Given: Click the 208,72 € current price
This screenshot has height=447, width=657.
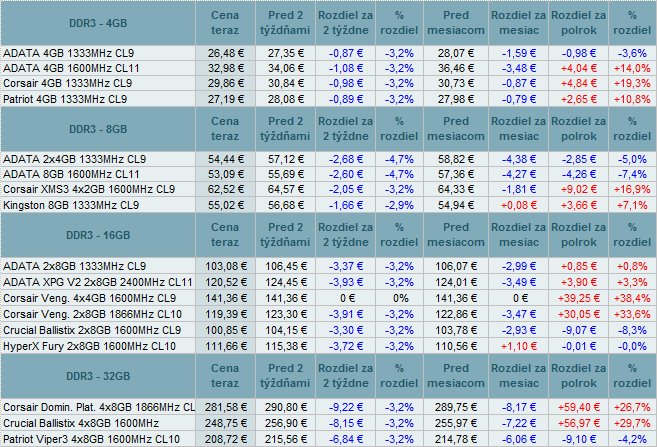Looking at the screenshot, I should point(225,439).
